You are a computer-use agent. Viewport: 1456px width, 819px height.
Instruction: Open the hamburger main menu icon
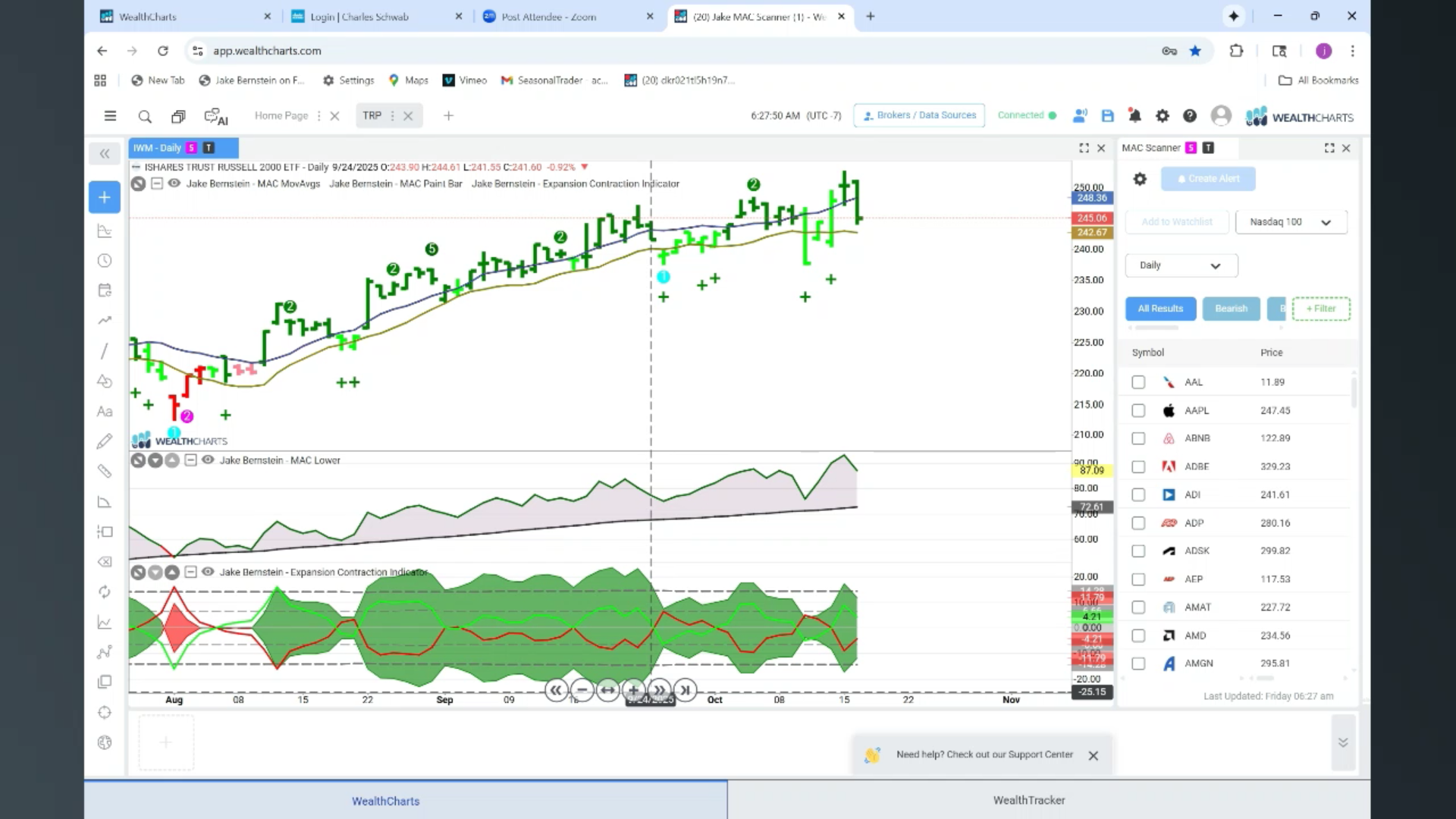(x=110, y=116)
